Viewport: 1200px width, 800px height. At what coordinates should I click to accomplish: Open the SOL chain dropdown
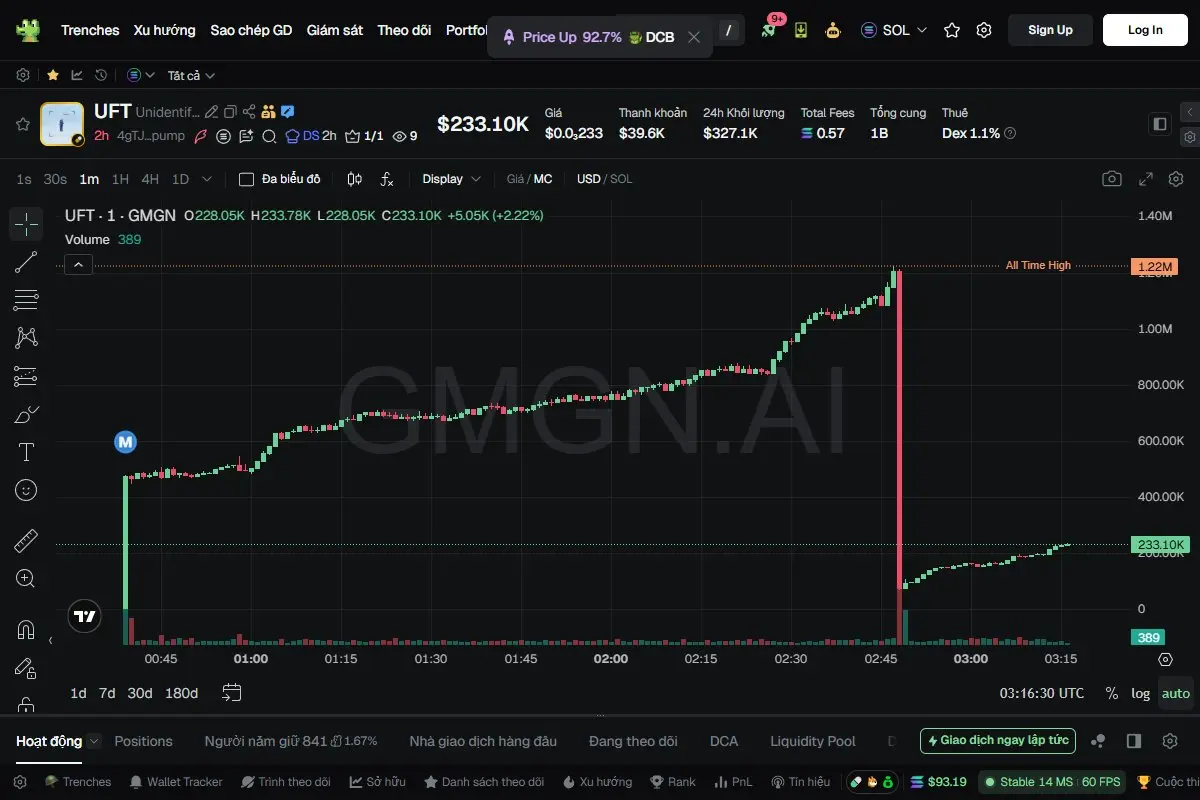(894, 30)
